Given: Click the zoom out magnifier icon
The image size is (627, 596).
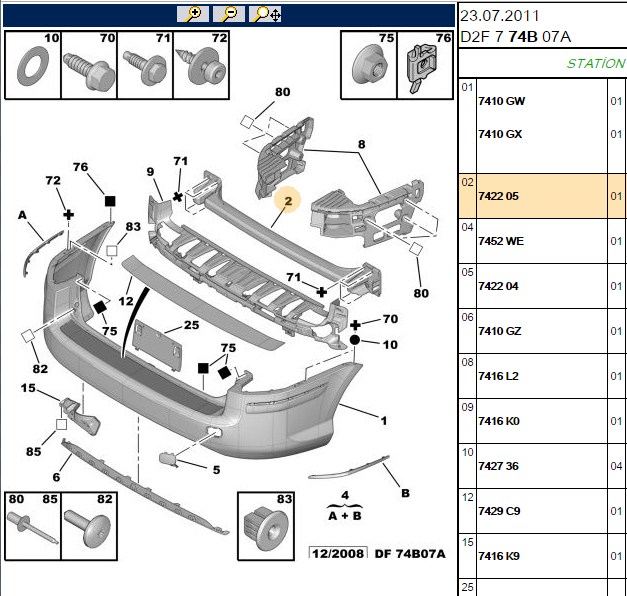Looking at the screenshot, I should (x=229, y=14).
